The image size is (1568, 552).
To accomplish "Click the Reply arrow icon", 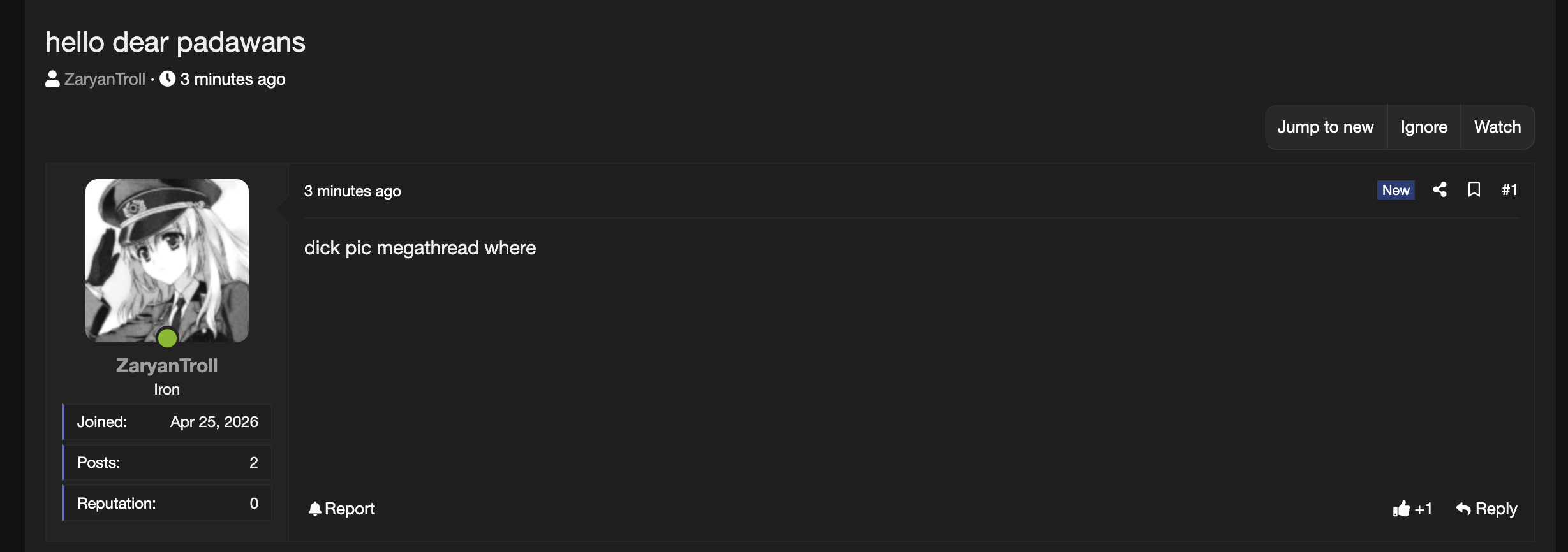I will (x=1463, y=509).
